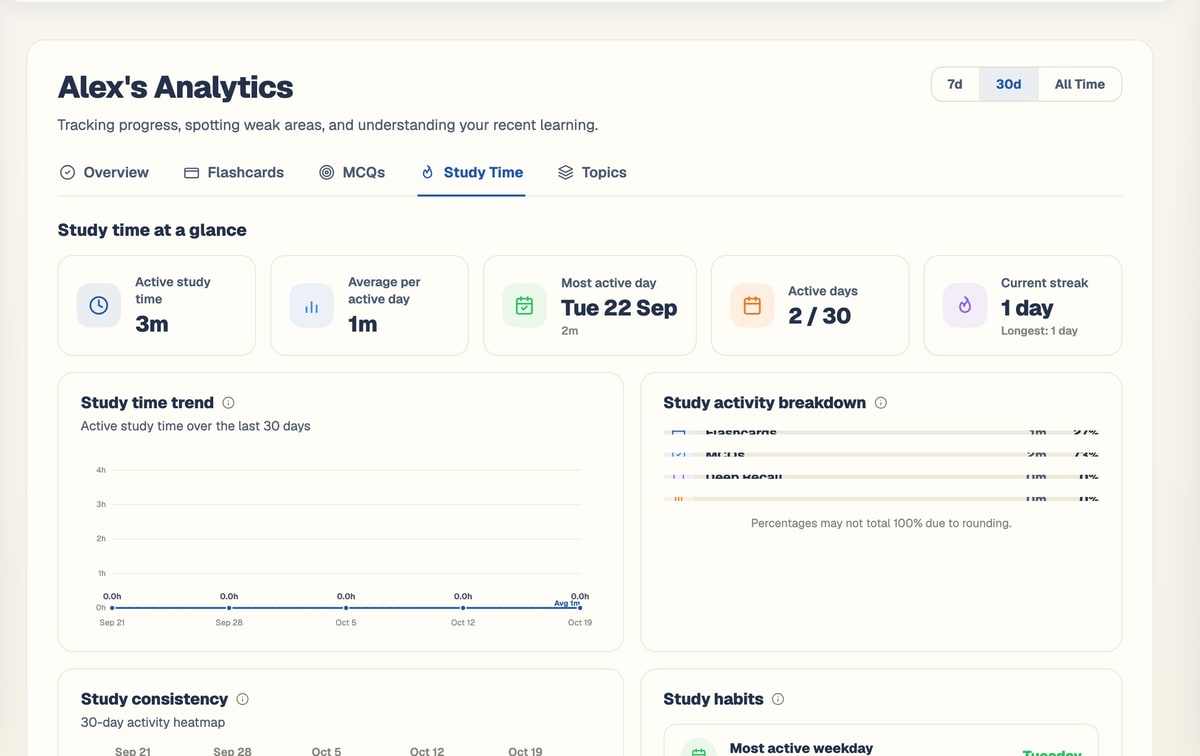
Task: Select the 7d time range
Action: [955, 84]
